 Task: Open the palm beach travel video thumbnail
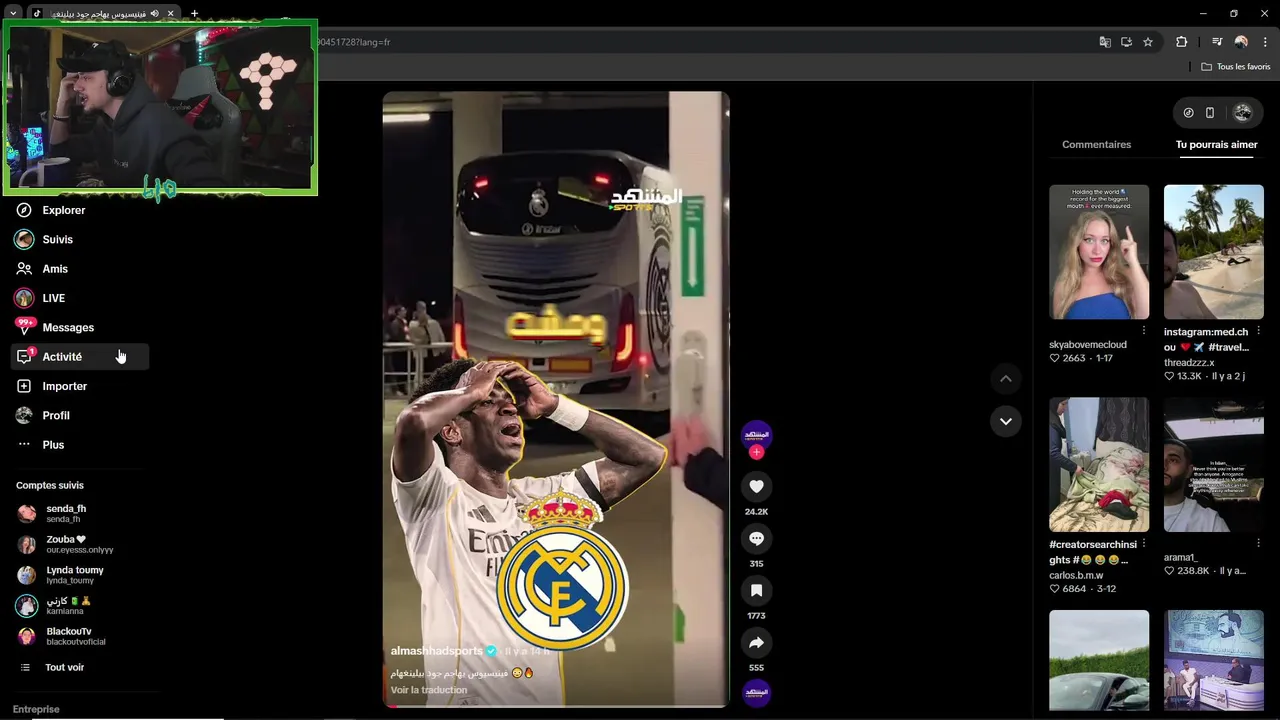coord(1214,252)
